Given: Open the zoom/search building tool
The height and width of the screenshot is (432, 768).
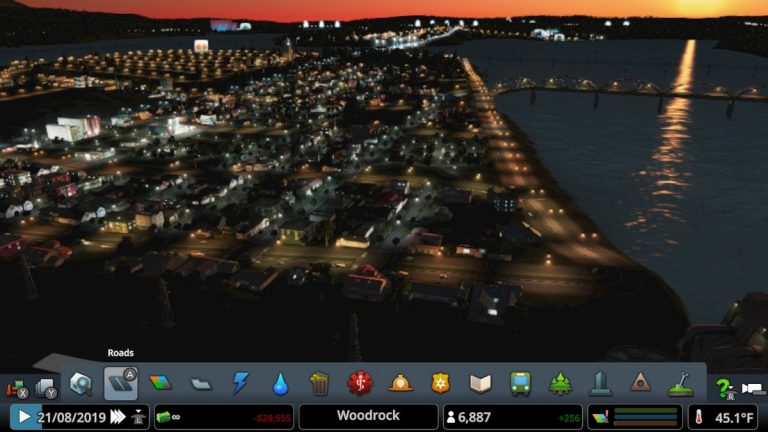Looking at the screenshot, I should pos(81,384).
